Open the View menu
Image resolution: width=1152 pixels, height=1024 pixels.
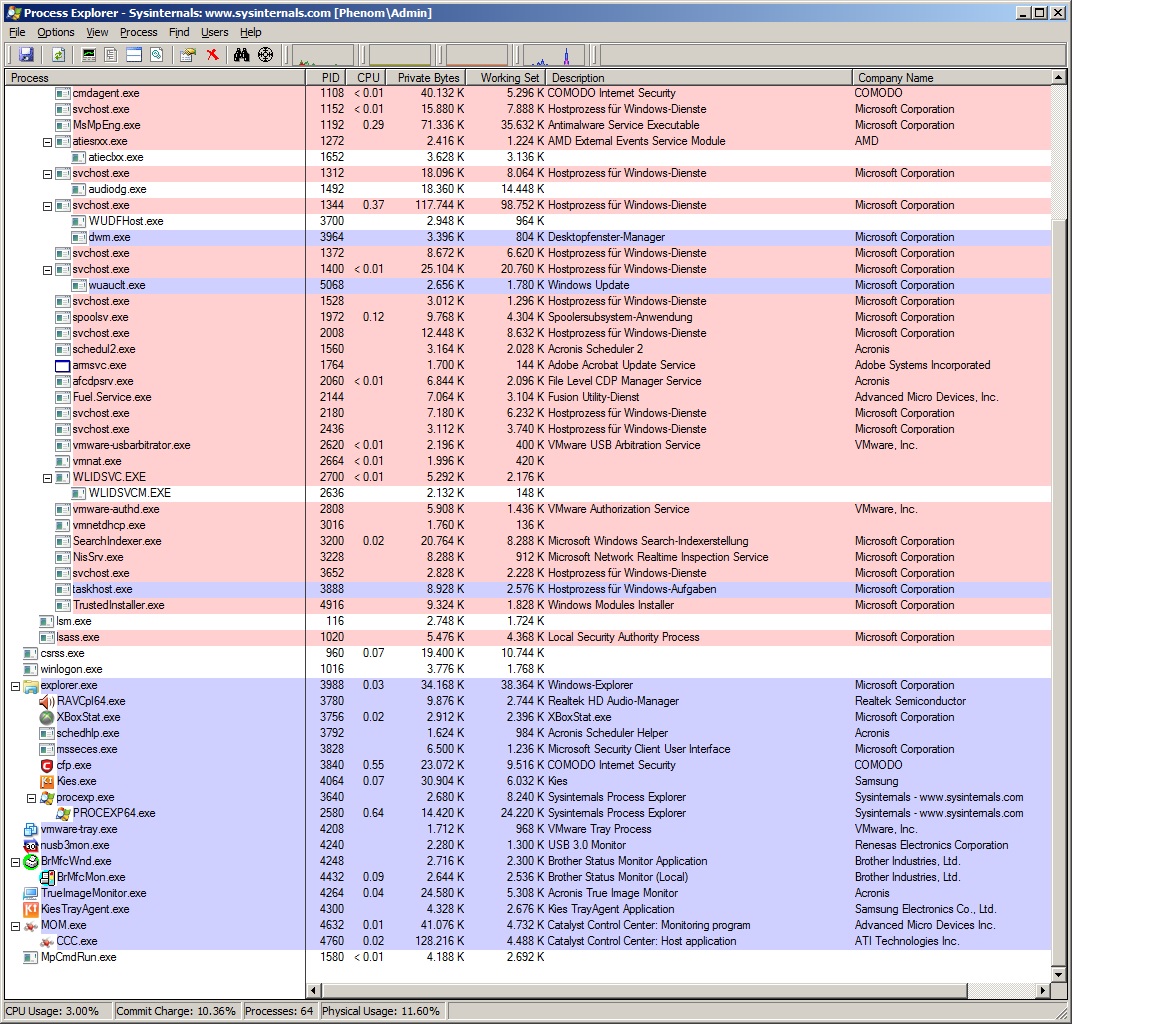coord(97,32)
